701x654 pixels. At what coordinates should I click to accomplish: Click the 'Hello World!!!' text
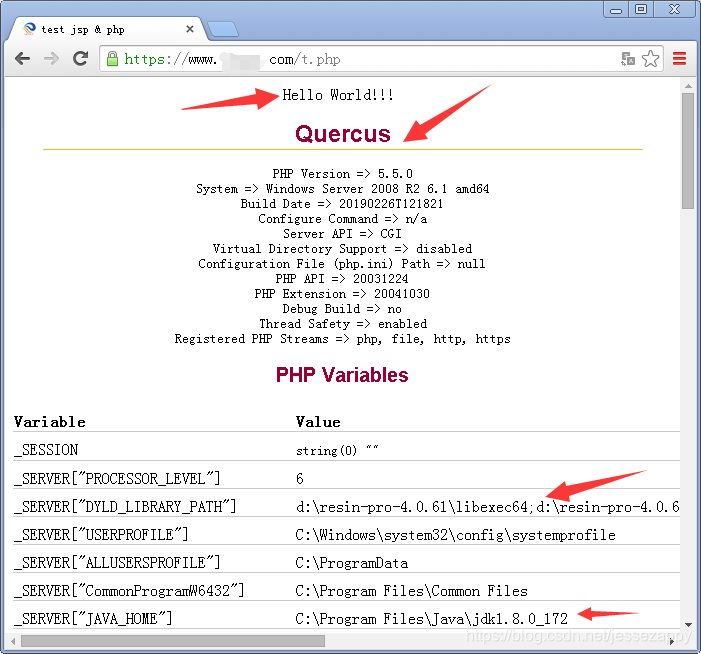click(338, 95)
